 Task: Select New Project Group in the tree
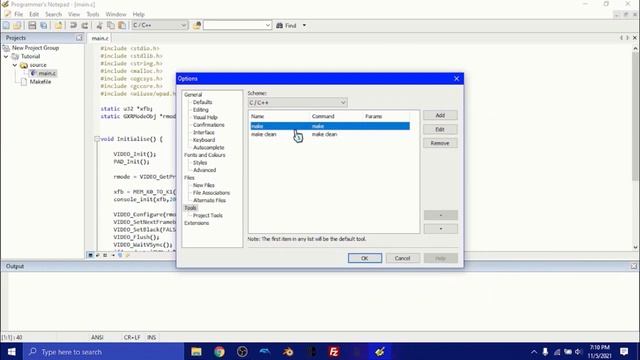35,48
